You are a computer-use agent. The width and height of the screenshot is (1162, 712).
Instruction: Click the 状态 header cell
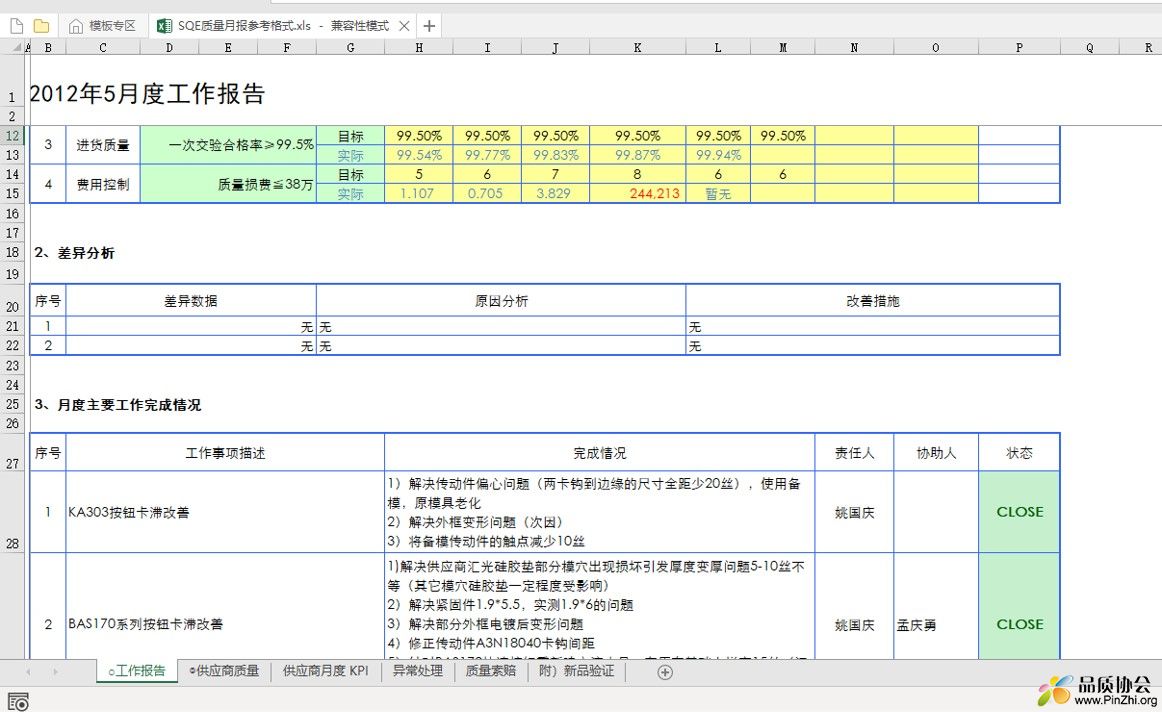point(1019,453)
